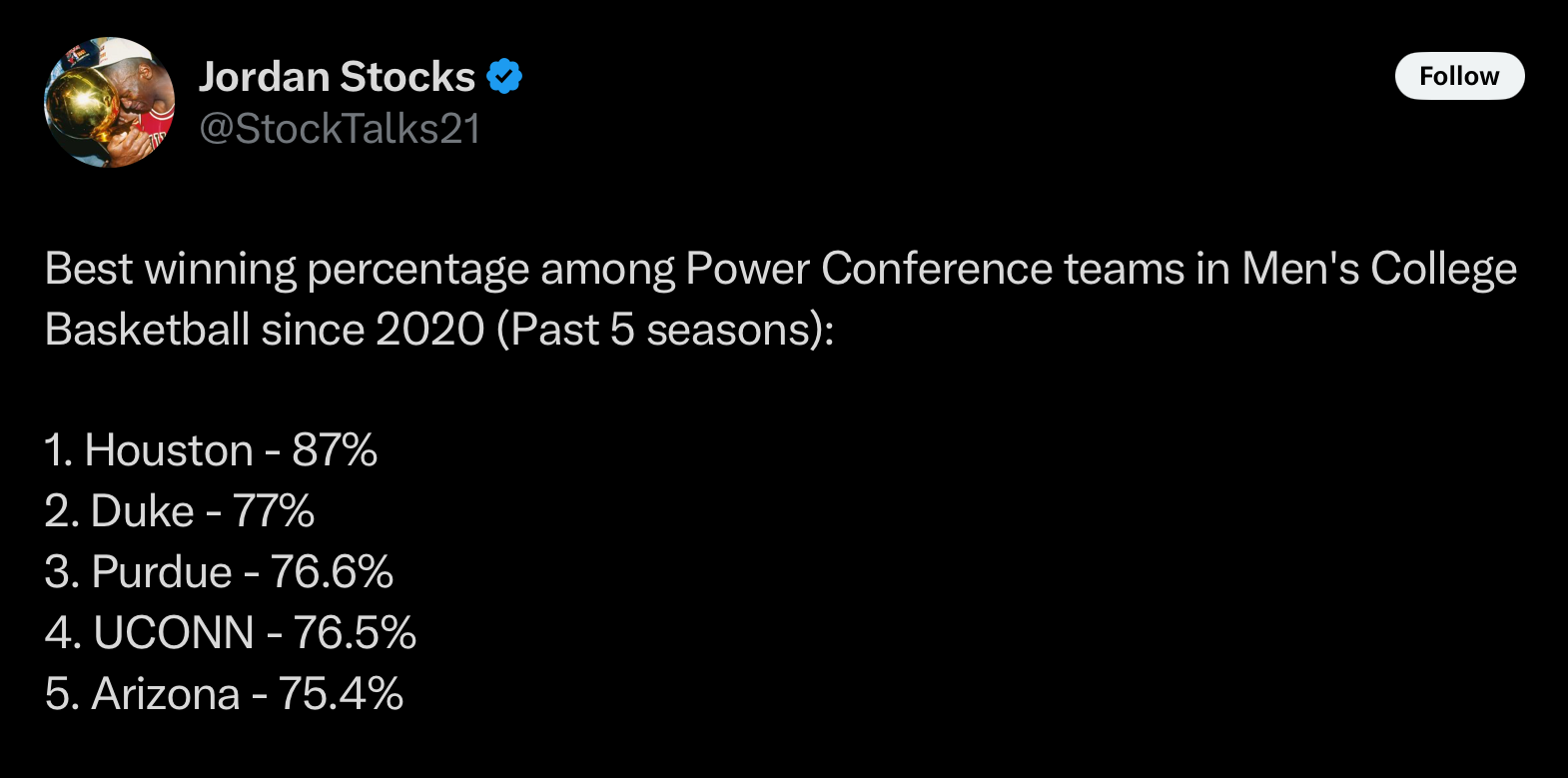This screenshot has height=778, width=1568.
Task: Select the "1. Houston - 87%" line
Action: point(211,450)
